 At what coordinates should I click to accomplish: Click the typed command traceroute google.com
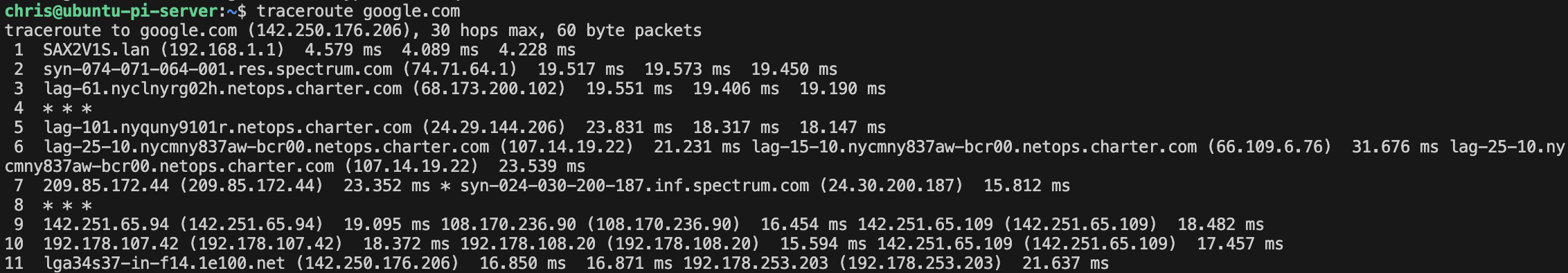[x=358, y=11]
